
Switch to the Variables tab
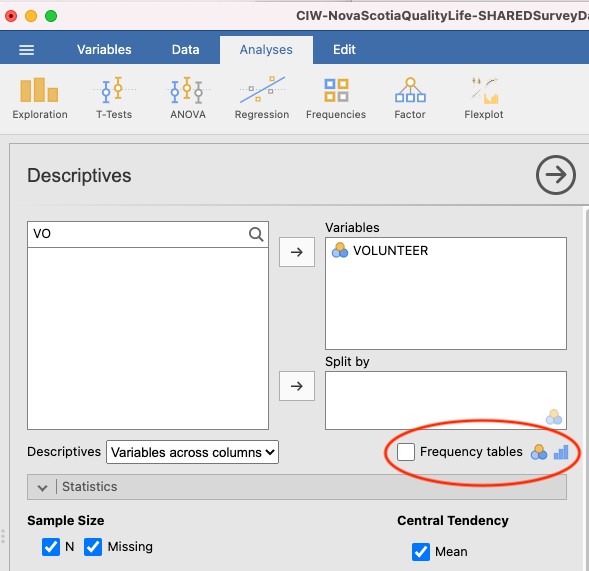104,50
